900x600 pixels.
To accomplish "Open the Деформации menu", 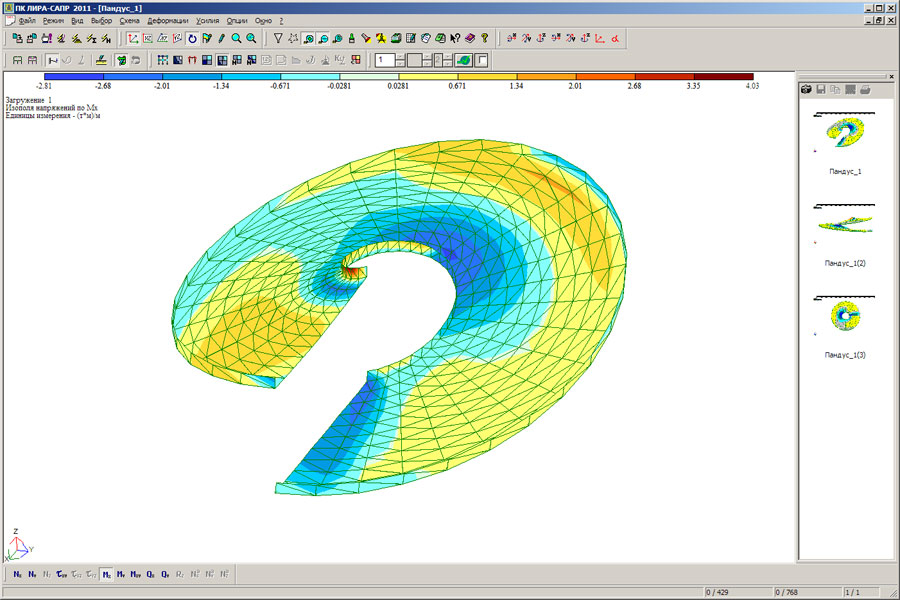I will tap(167, 20).
